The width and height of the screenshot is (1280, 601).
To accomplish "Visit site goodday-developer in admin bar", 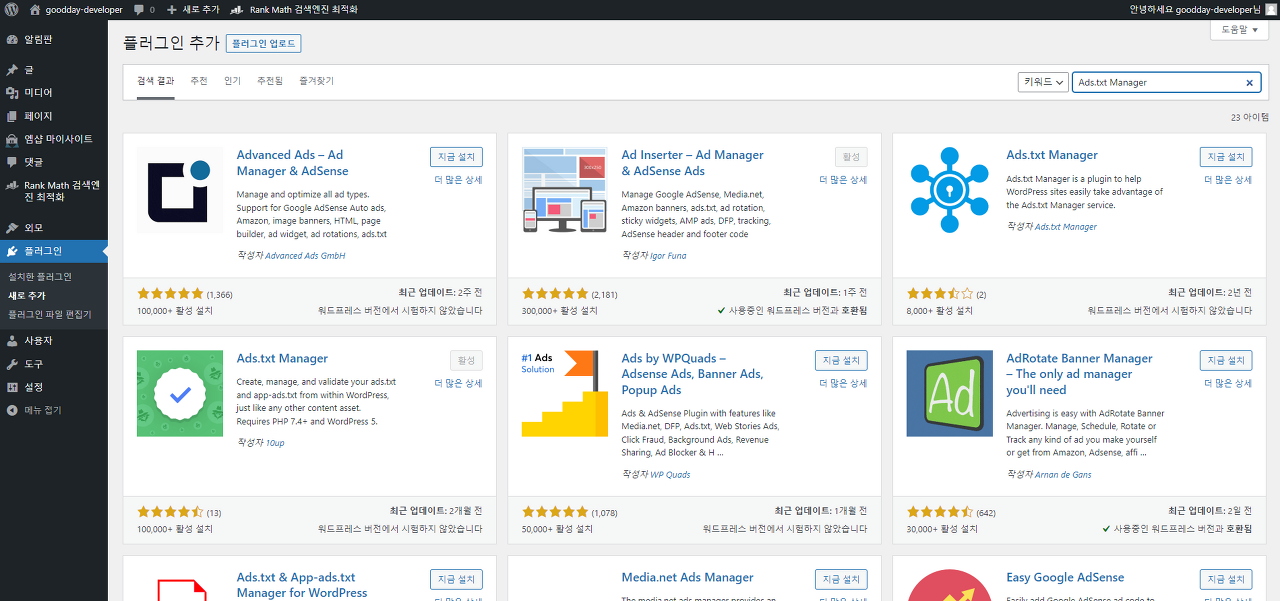I will click(76, 9).
